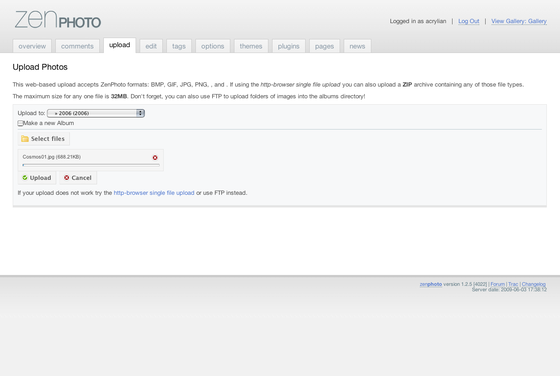This screenshot has width=560, height=376.
Task: Open the comments tab
Action: [x=77, y=46]
